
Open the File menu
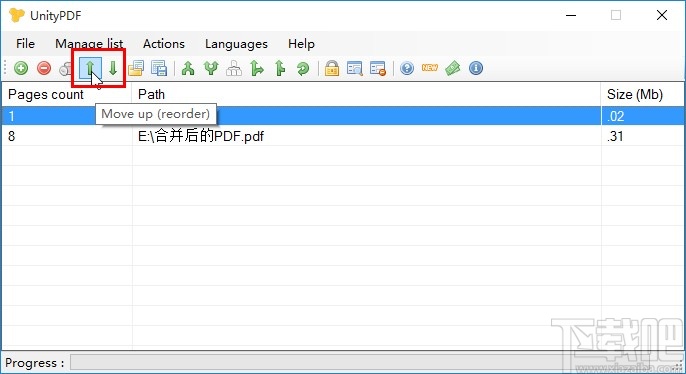tap(25, 44)
